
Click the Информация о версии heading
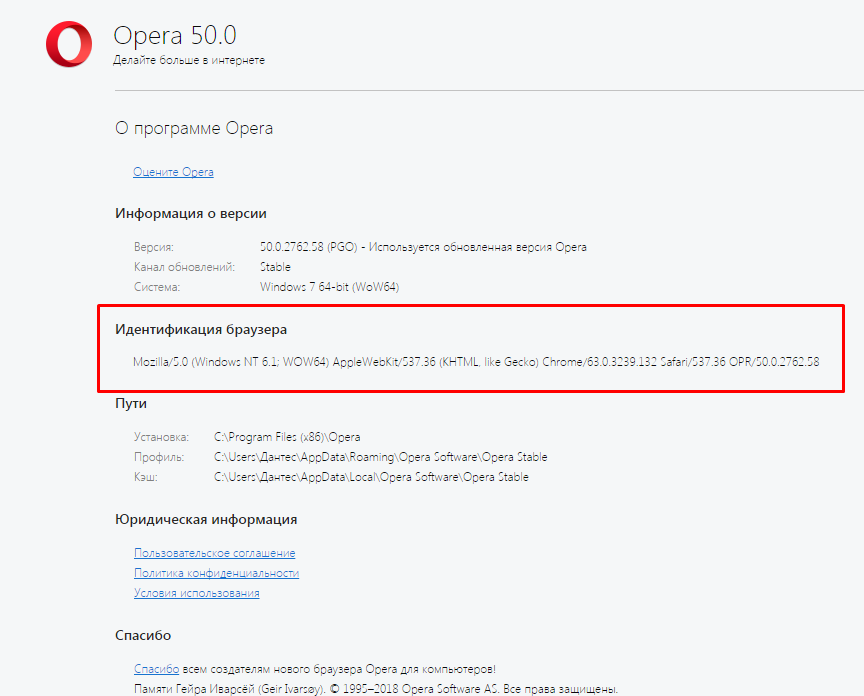coord(191,213)
